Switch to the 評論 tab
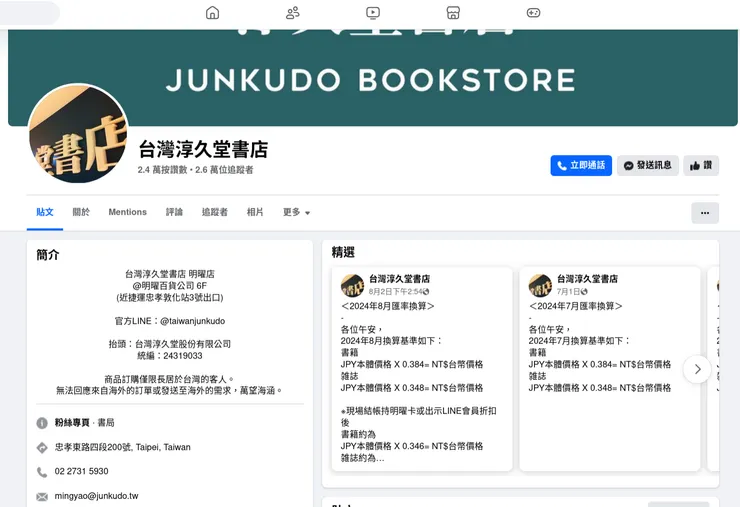740x507 pixels. [174, 212]
